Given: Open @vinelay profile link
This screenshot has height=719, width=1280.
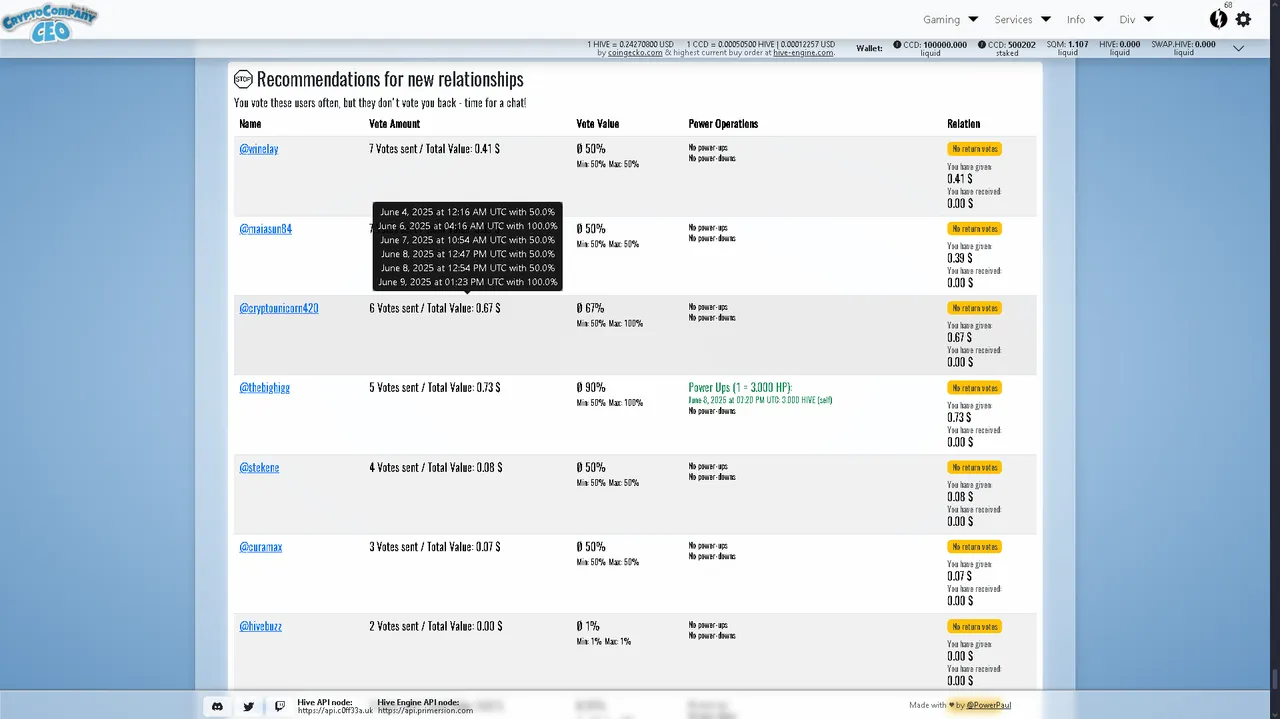Looking at the screenshot, I should [259, 149].
